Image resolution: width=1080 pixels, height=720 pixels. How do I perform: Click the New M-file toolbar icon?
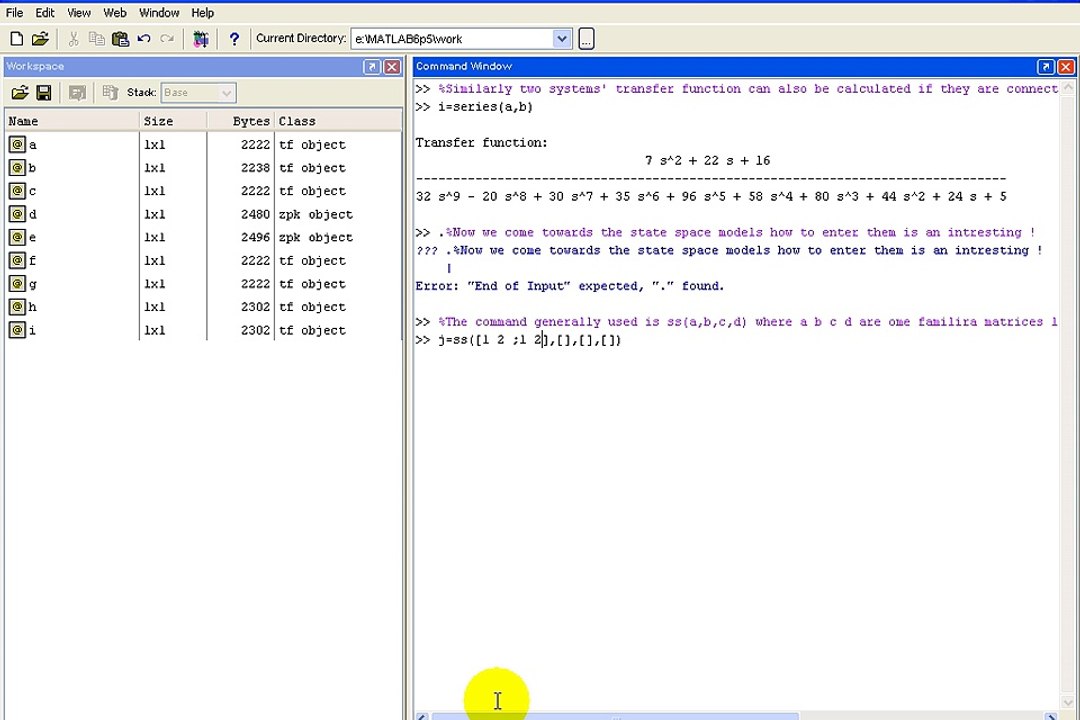point(17,39)
